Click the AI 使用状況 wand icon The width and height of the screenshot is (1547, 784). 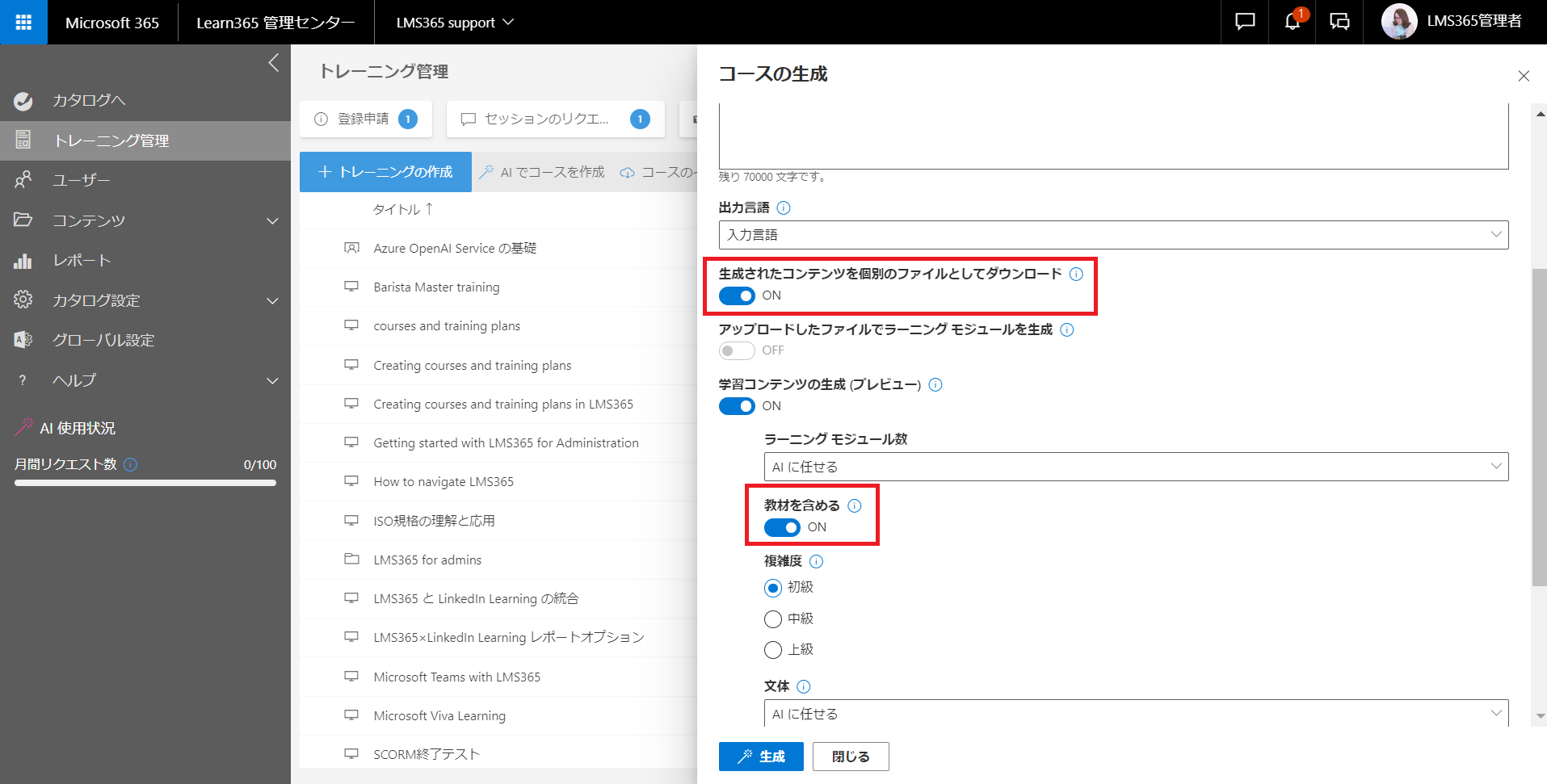click(24, 427)
